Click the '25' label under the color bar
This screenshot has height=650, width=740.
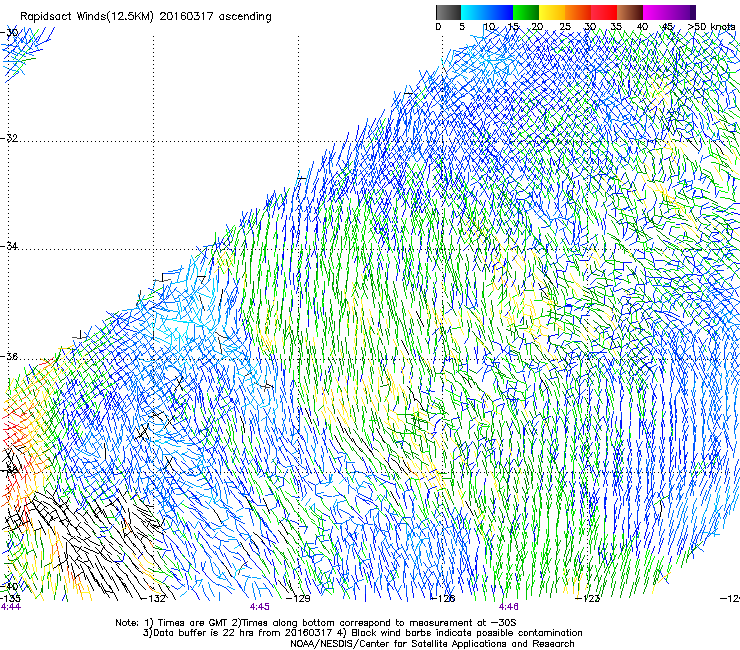pyautogui.click(x=565, y=27)
